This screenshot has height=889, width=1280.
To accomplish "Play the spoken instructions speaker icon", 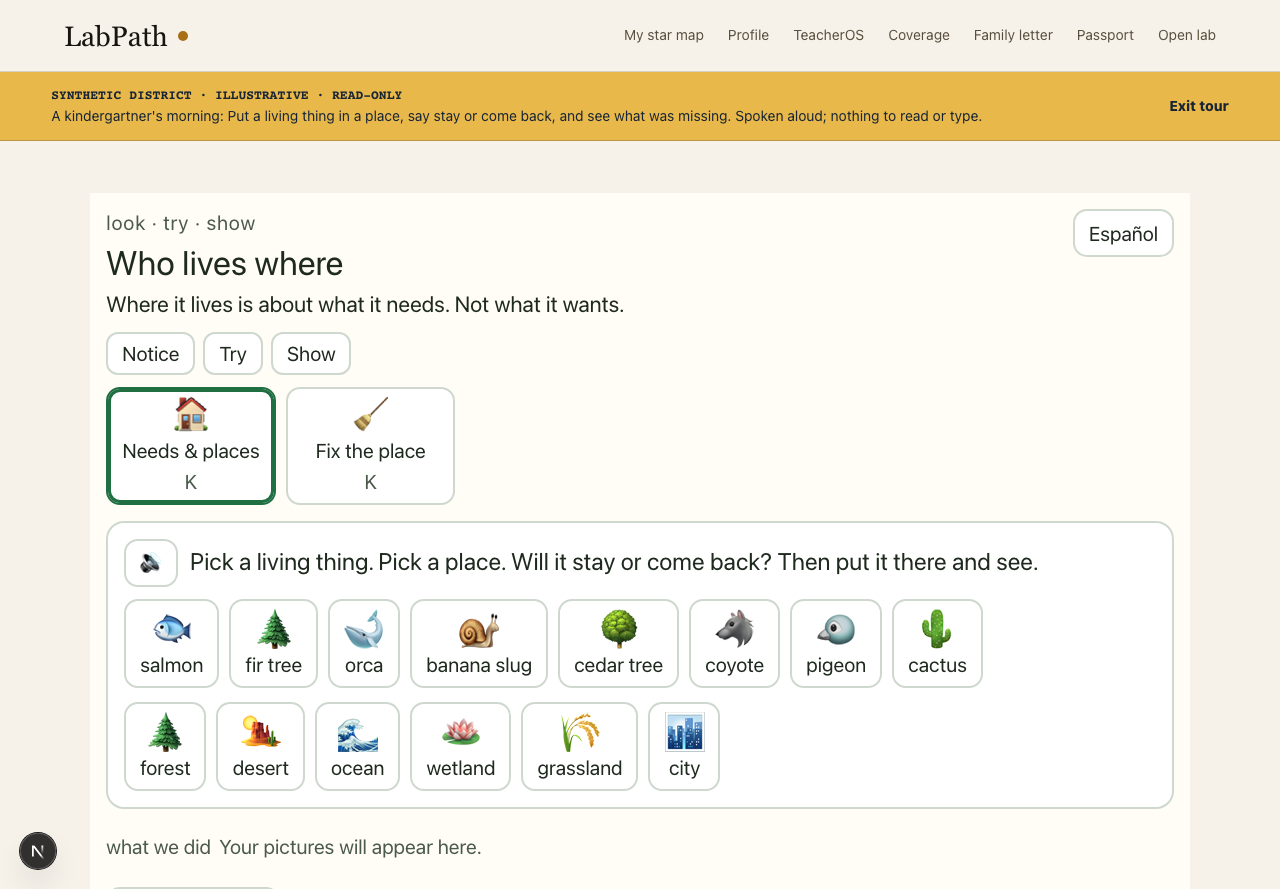I will (x=151, y=563).
